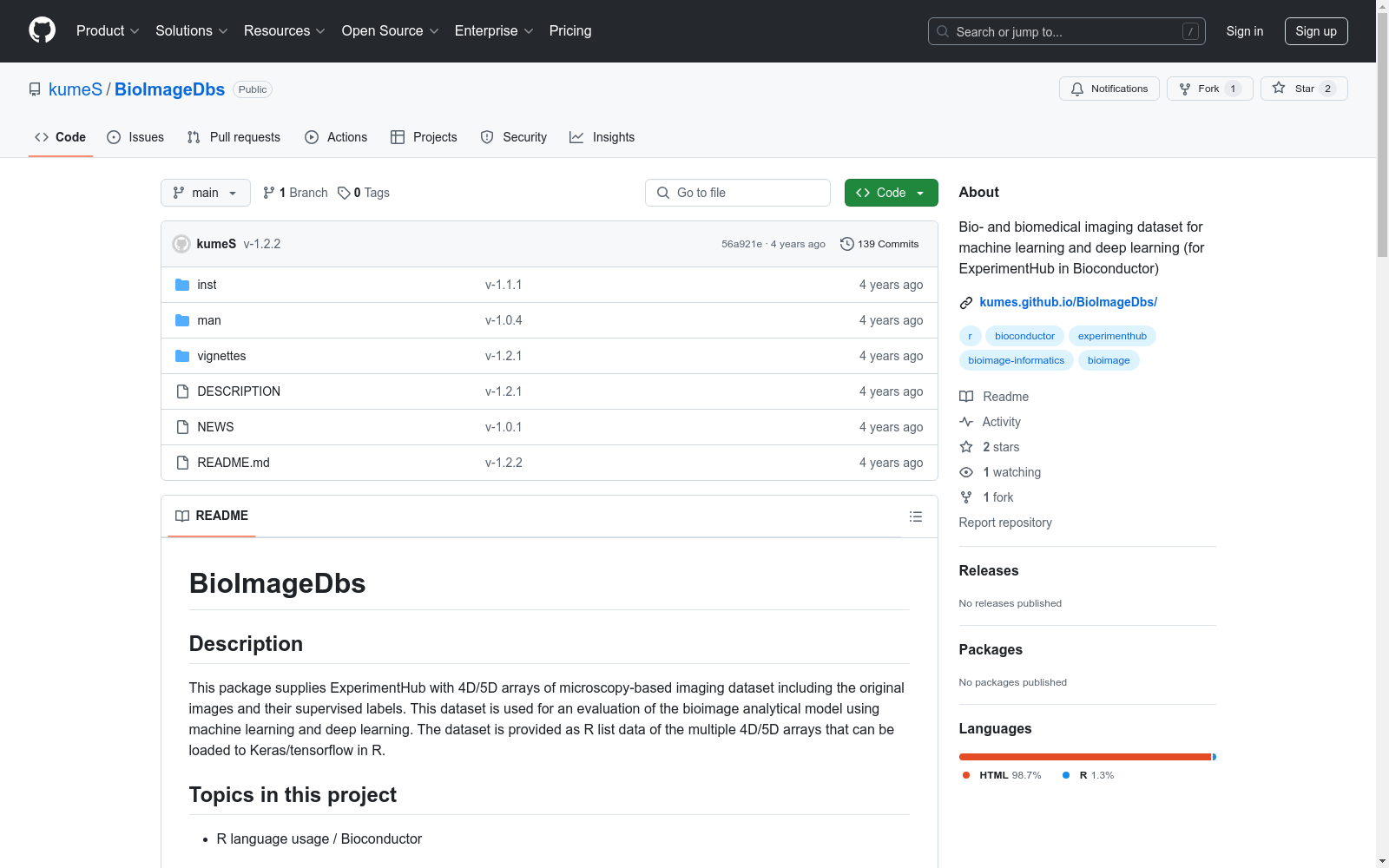Click the bioimage topic tag

(1109, 360)
